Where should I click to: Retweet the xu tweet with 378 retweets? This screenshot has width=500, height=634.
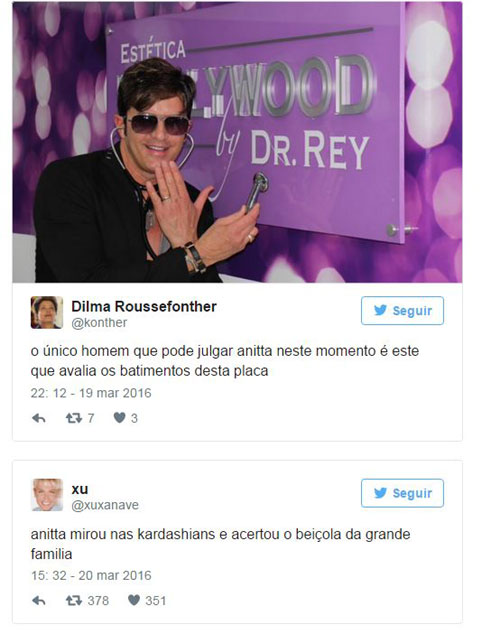(x=74, y=600)
